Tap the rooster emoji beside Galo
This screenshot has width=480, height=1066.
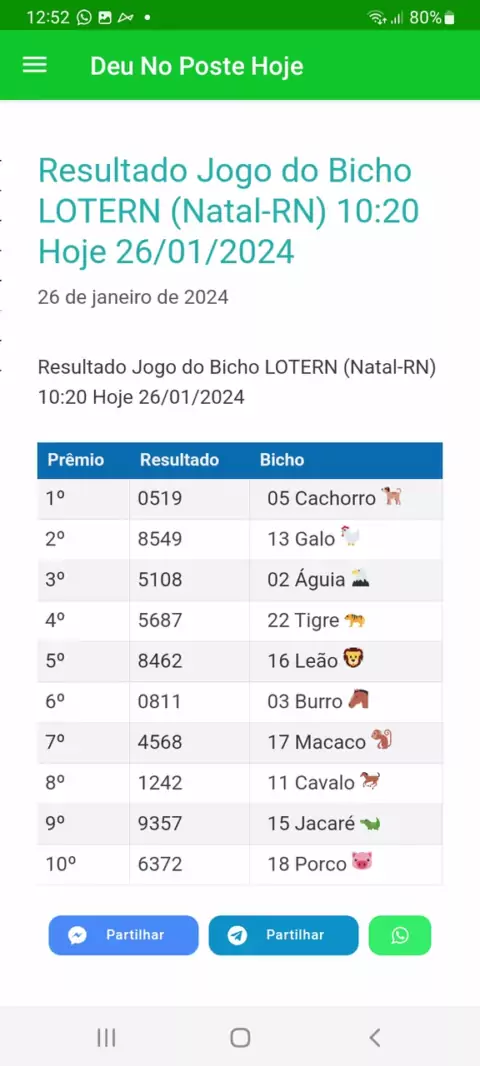pyautogui.click(x=349, y=538)
